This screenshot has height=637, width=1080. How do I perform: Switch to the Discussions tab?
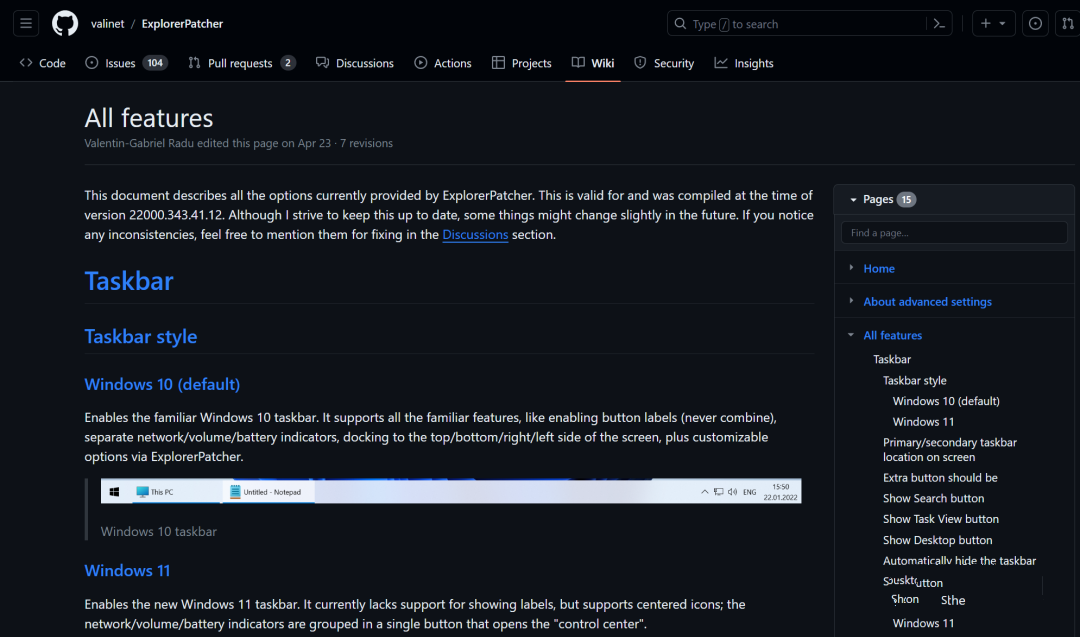(x=355, y=63)
